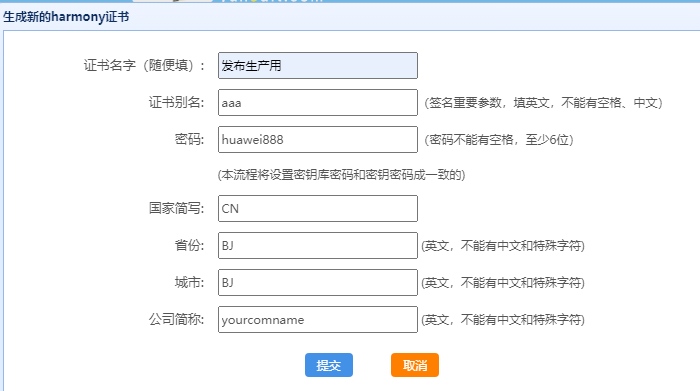Click the 密码 label text

[x=189, y=140]
